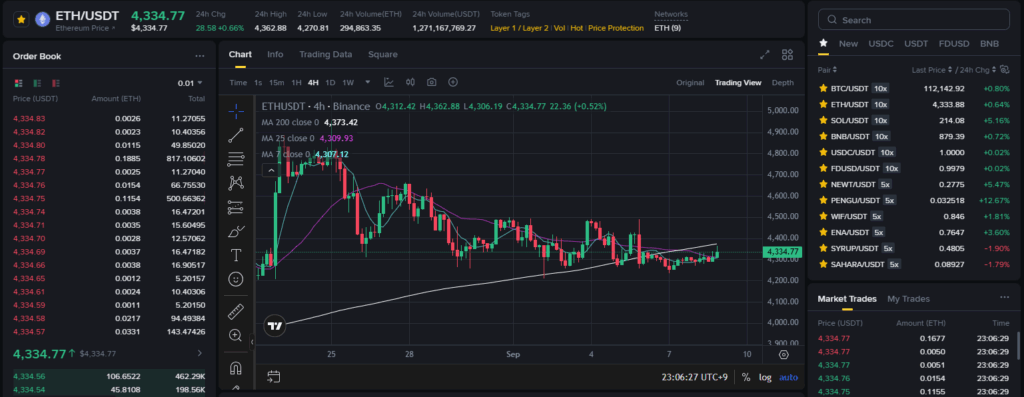Select the 1D timeframe button

[330, 82]
